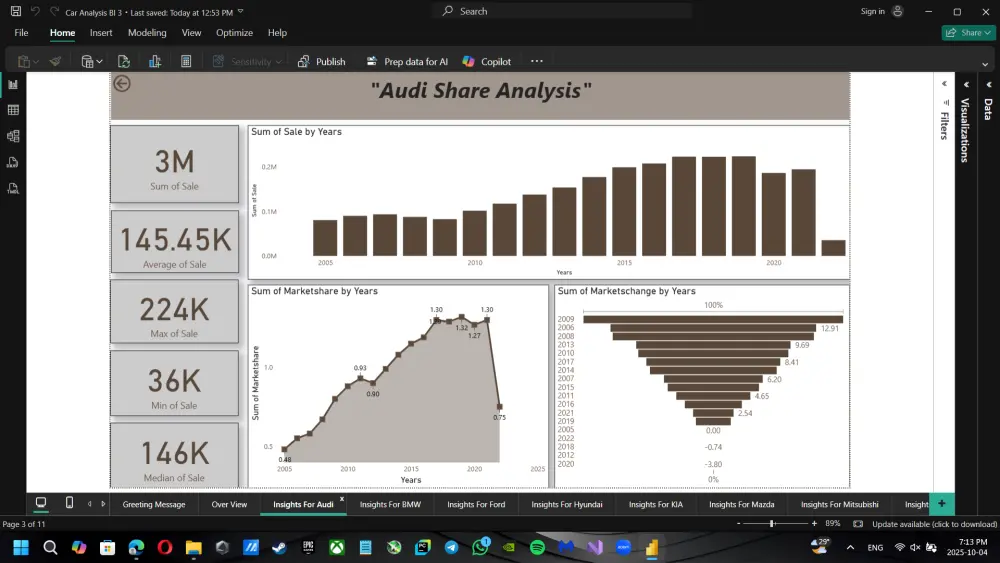Select the Home ribbon tab
The height and width of the screenshot is (563, 1000).
[x=62, y=33]
